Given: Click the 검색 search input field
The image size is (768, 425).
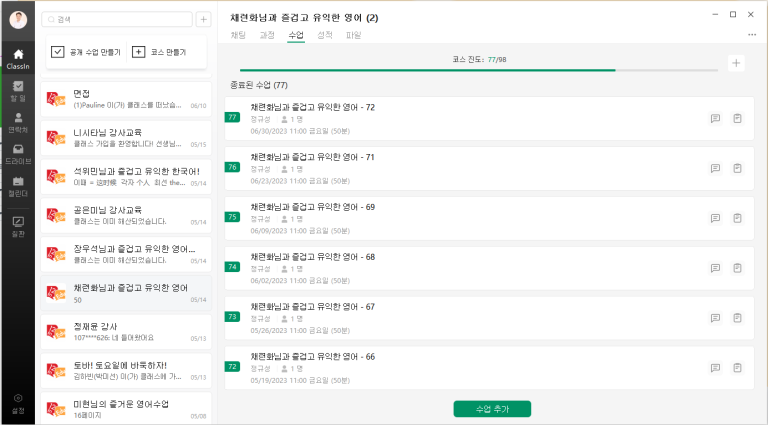Looking at the screenshot, I should point(120,19).
